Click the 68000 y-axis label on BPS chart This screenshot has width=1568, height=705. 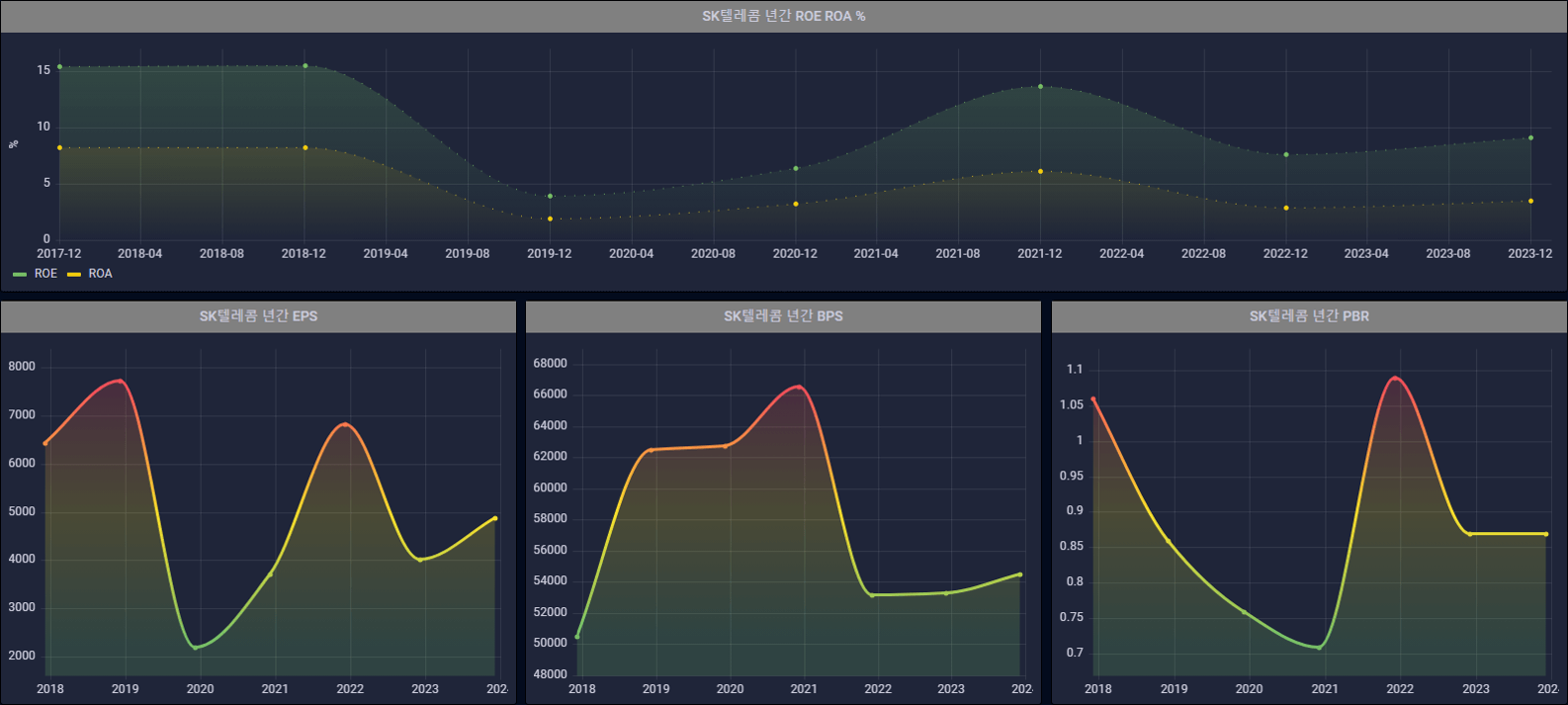(550, 364)
